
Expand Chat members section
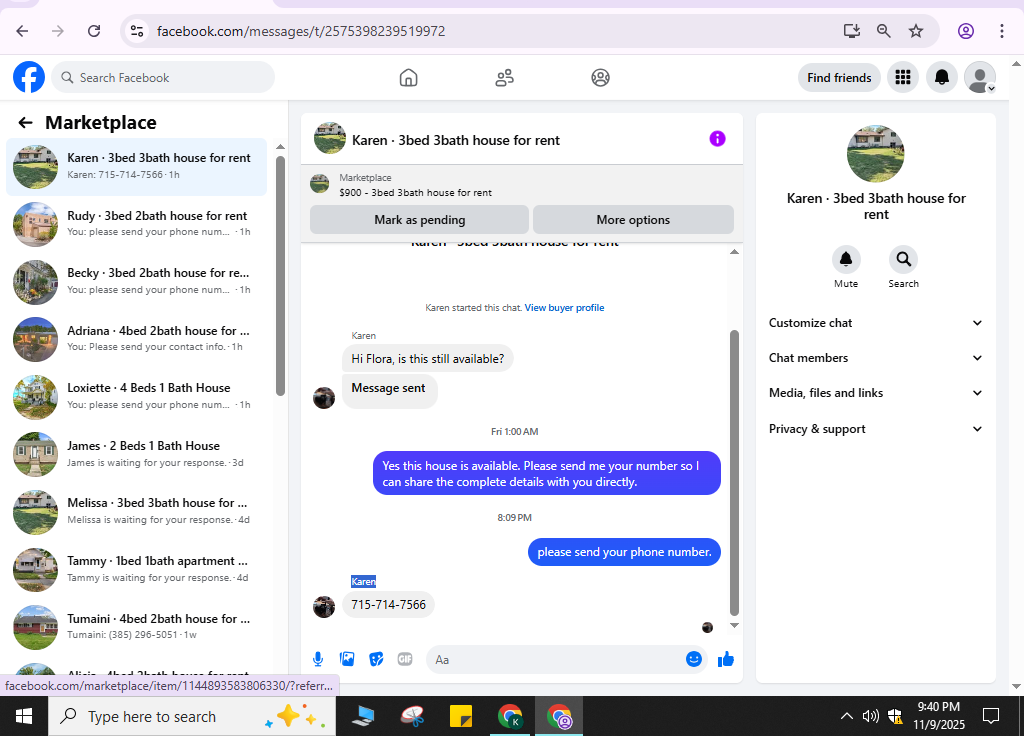pos(876,358)
